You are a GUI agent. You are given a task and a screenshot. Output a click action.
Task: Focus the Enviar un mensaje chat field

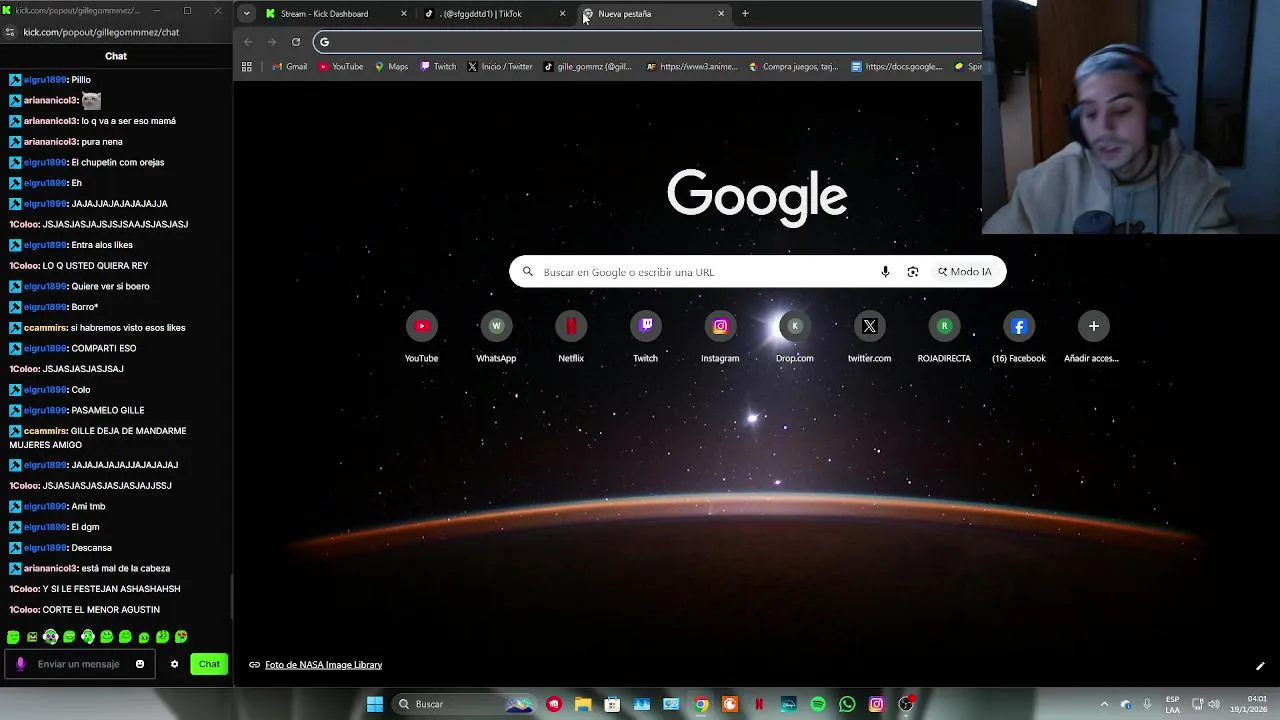coord(78,664)
